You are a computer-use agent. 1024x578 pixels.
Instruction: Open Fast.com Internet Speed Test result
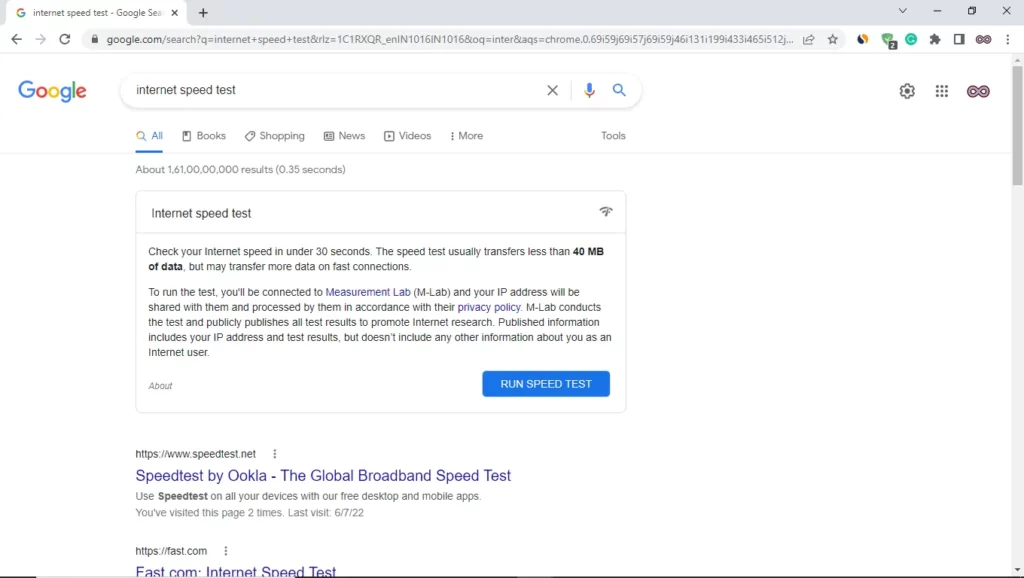(236, 571)
